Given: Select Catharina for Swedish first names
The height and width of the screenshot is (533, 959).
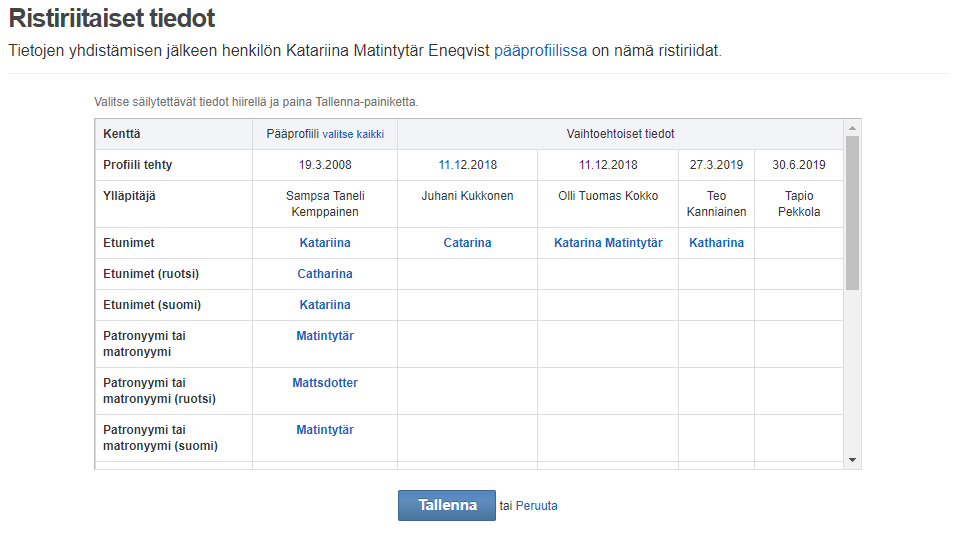Looking at the screenshot, I should pos(325,274).
